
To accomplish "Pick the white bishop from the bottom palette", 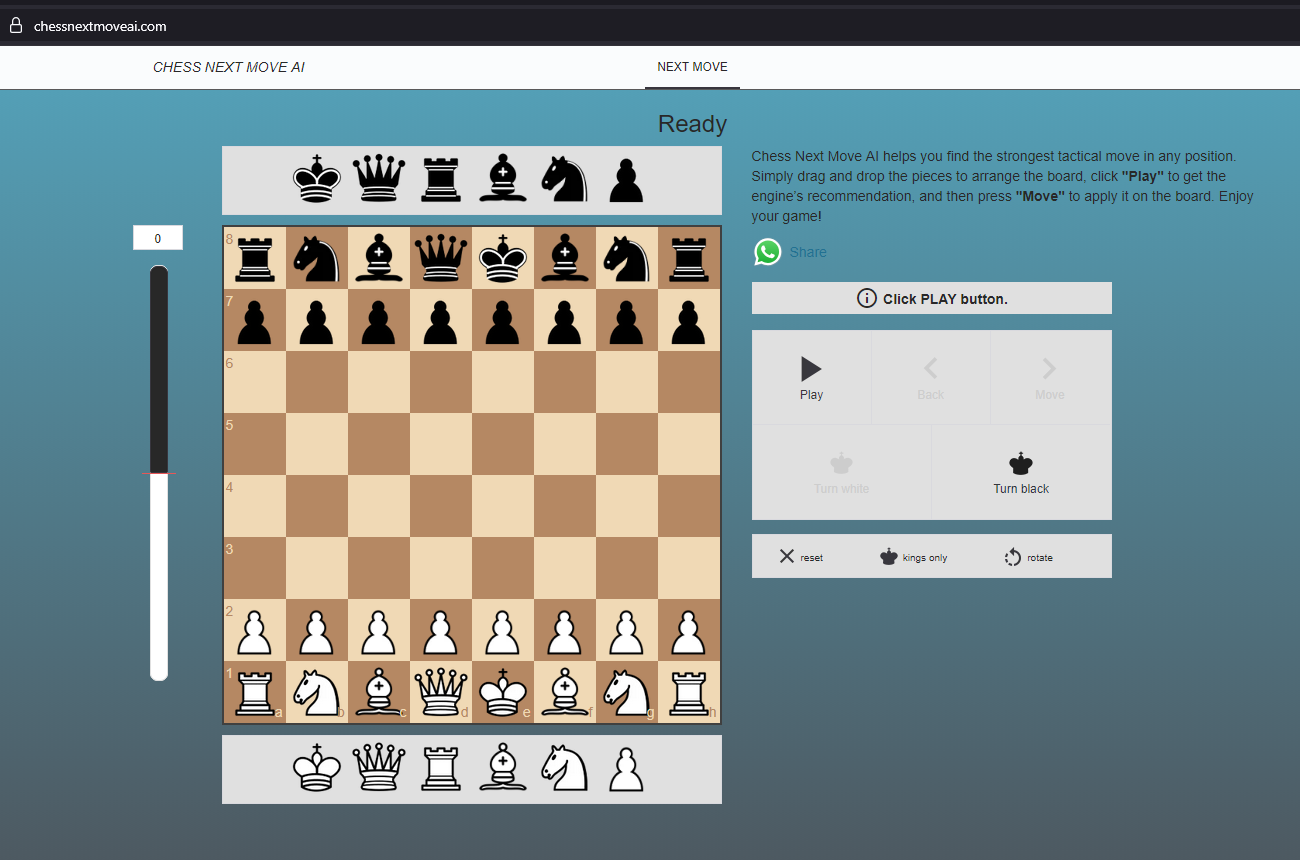I will click(x=503, y=768).
